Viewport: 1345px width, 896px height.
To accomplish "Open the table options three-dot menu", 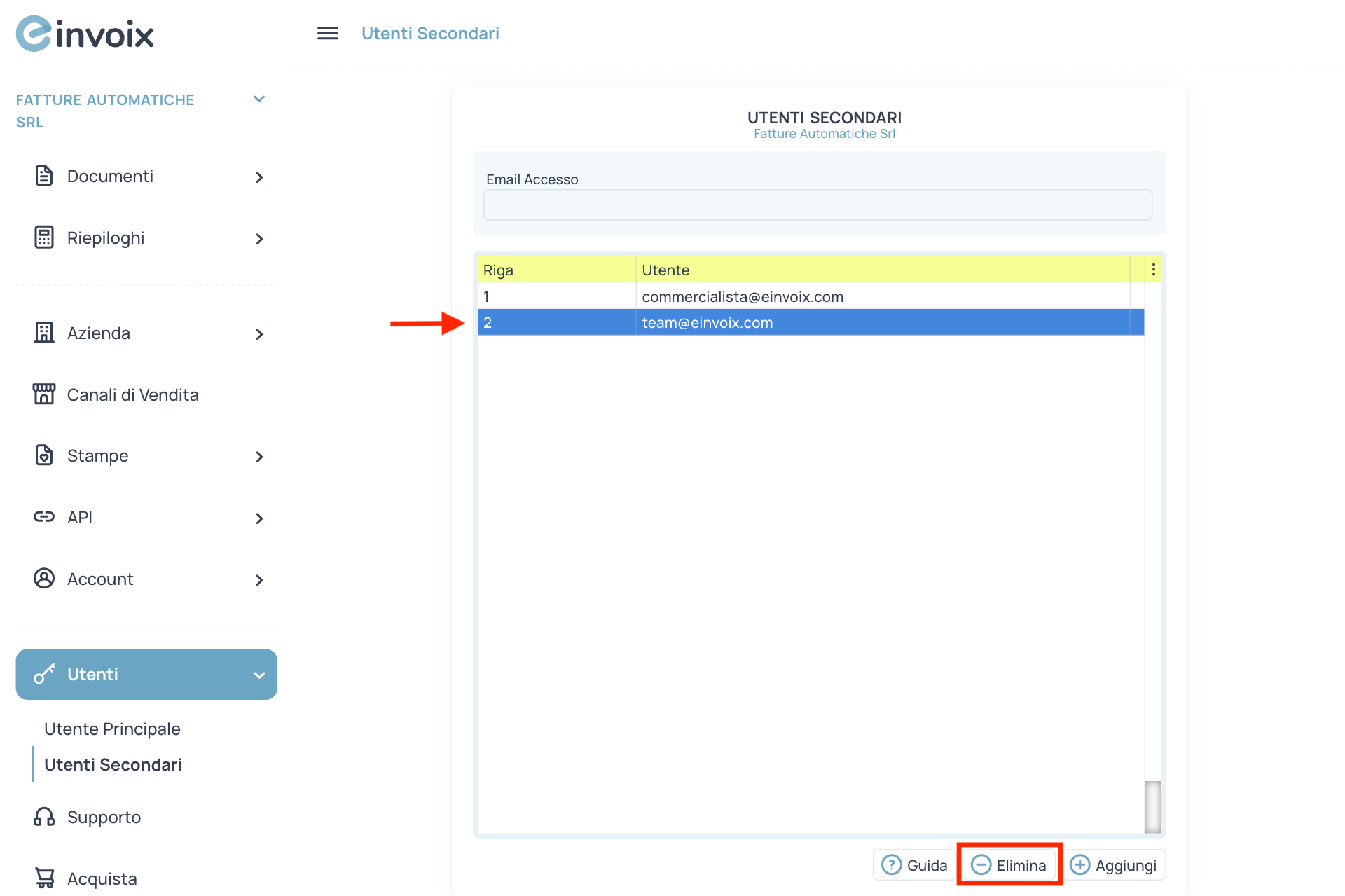I will coord(1153,269).
